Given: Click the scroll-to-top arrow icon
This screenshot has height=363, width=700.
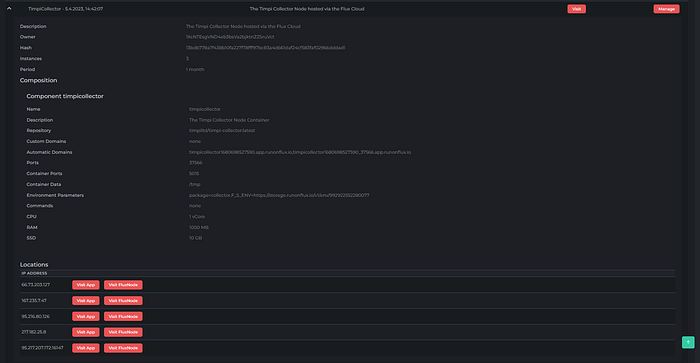Looking at the screenshot, I should [688, 342].
